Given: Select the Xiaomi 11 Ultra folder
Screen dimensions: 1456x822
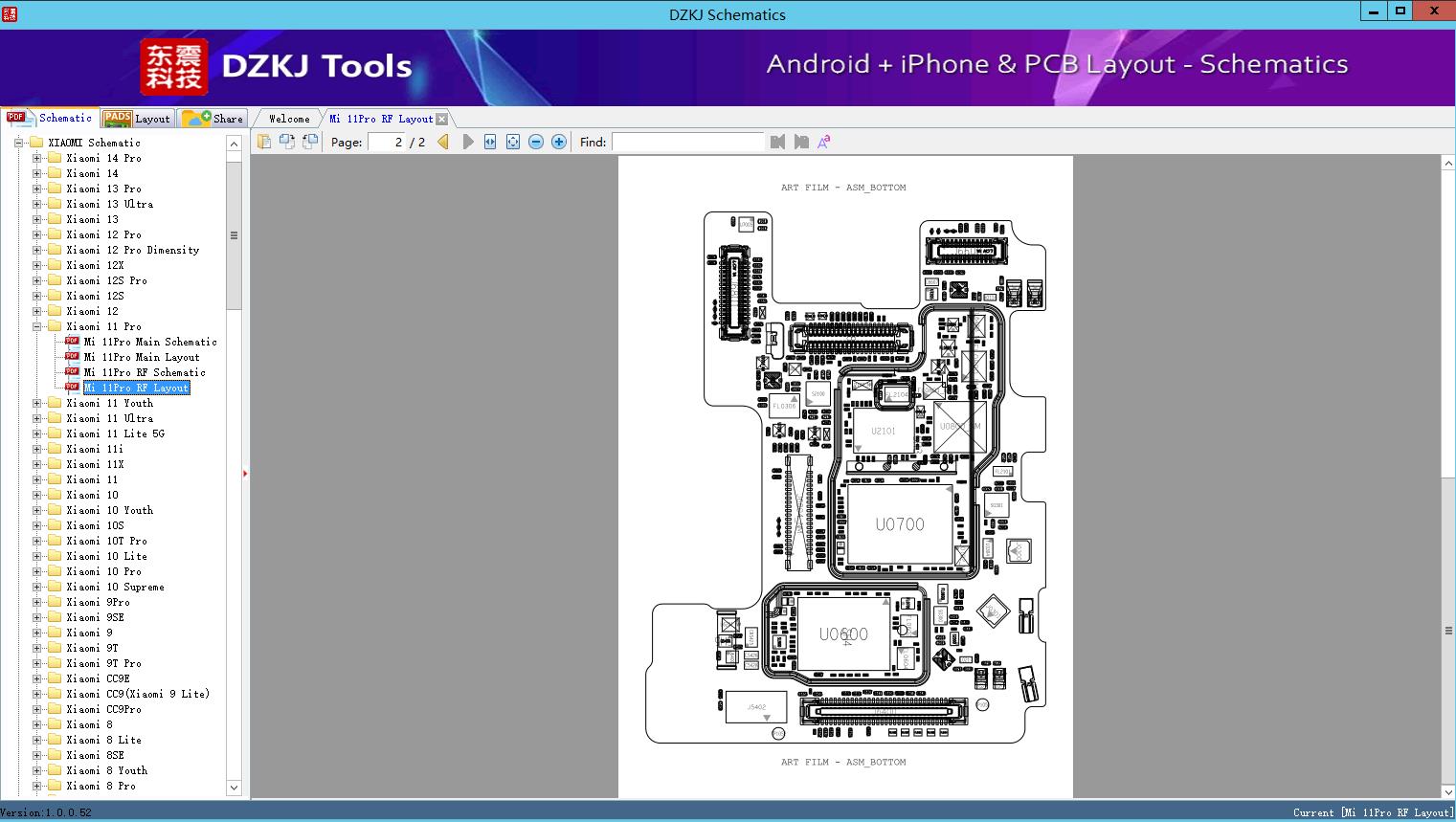Looking at the screenshot, I should [x=109, y=418].
